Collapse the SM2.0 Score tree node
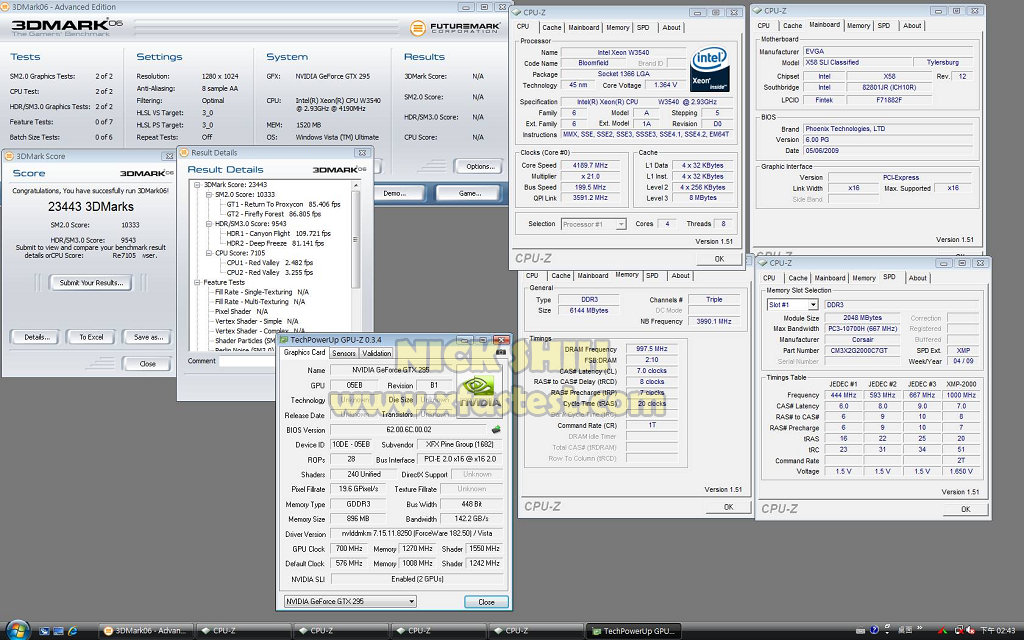 pyautogui.click(x=208, y=194)
